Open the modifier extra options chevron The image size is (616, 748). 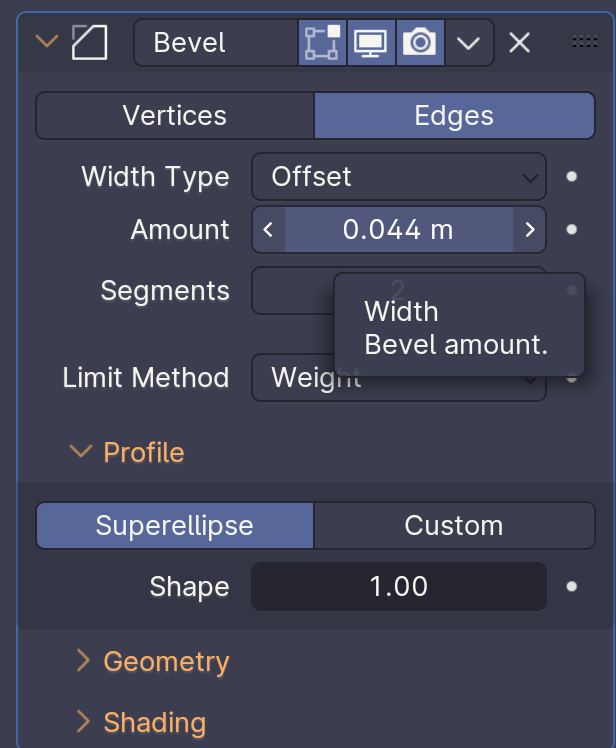pyautogui.click(x=468, y=43)
